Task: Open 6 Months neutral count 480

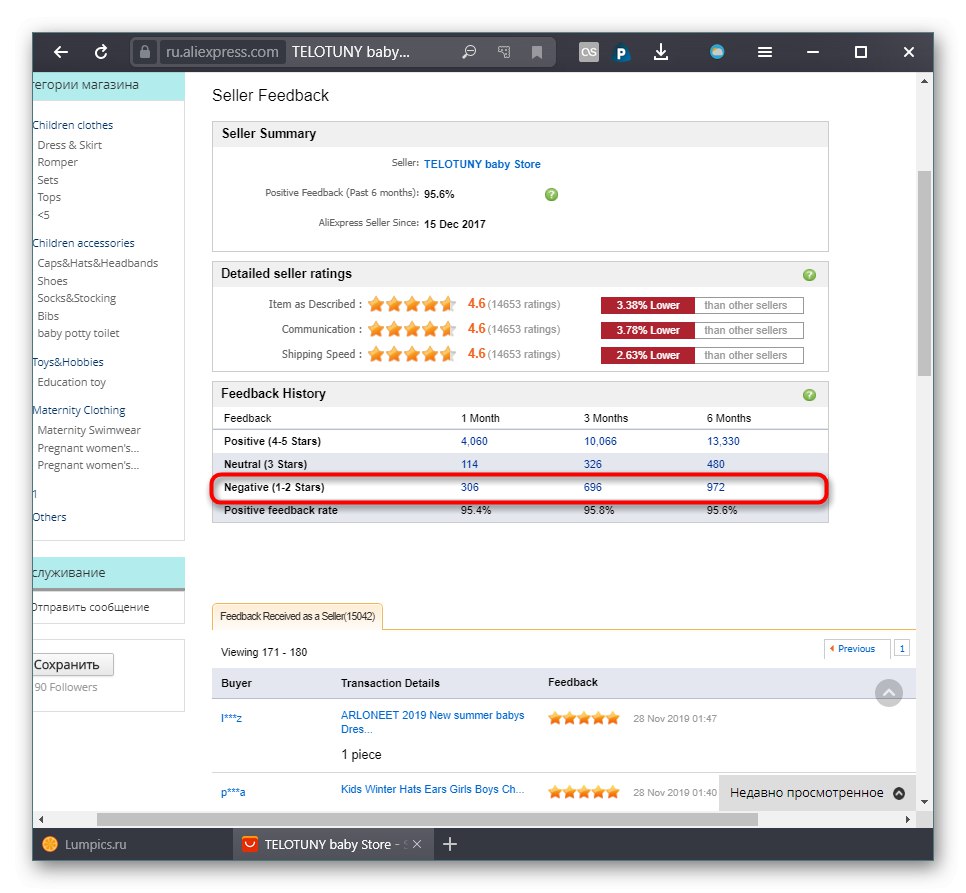Action: [x=715, y=464]
